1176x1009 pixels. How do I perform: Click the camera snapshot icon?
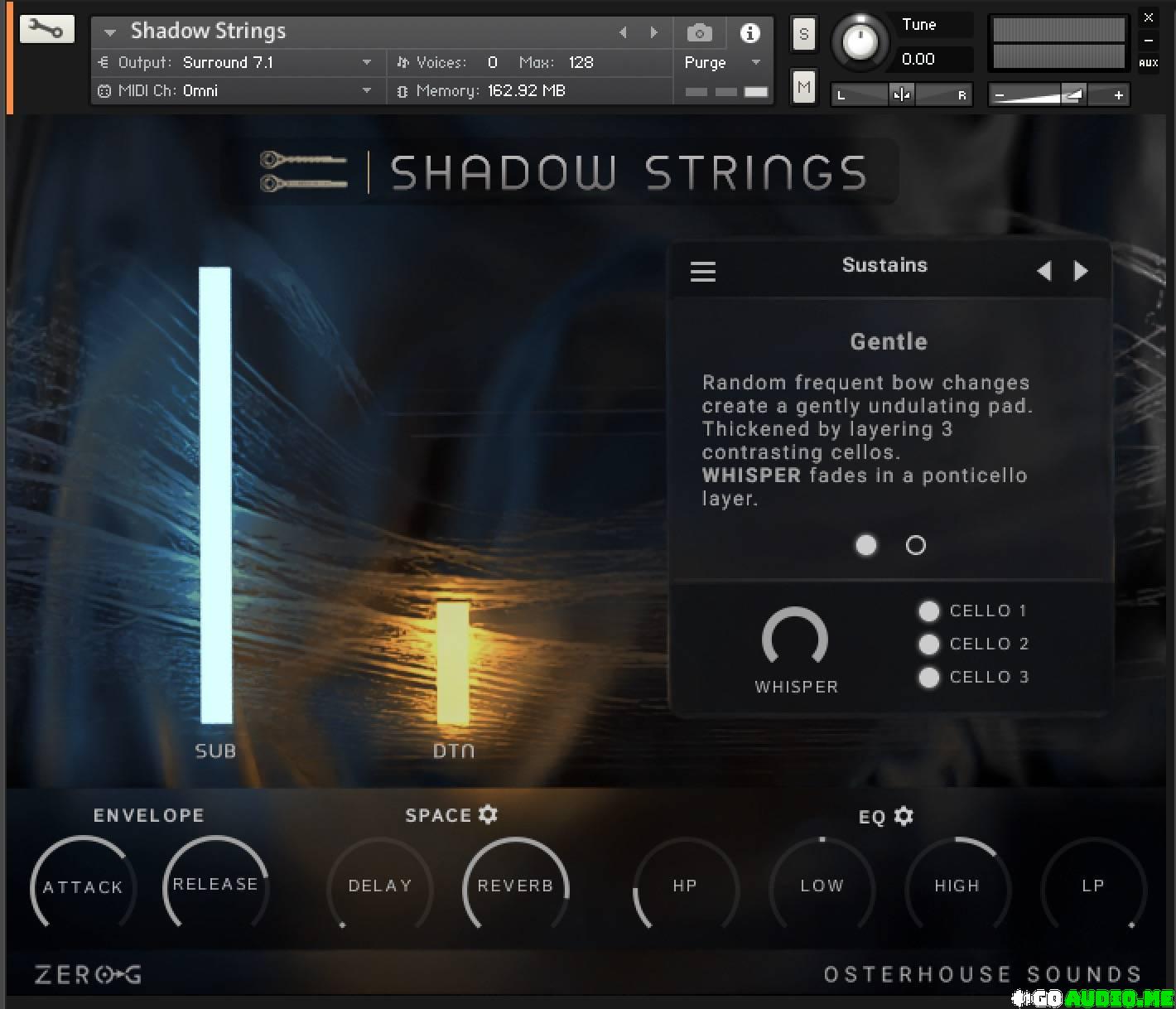pos(700,33)
